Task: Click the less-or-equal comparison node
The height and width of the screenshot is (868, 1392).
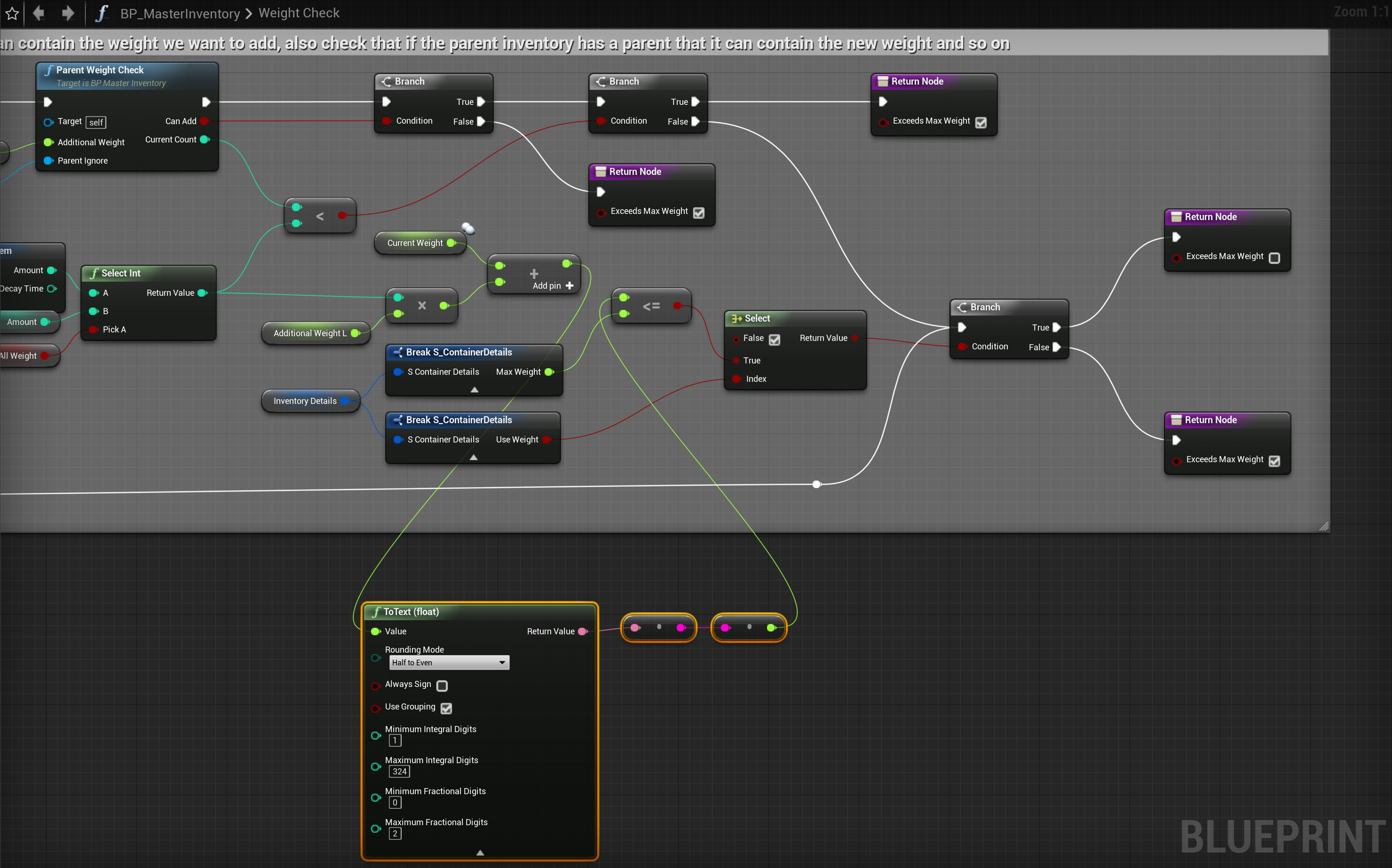Action: [x=651, y=306]
